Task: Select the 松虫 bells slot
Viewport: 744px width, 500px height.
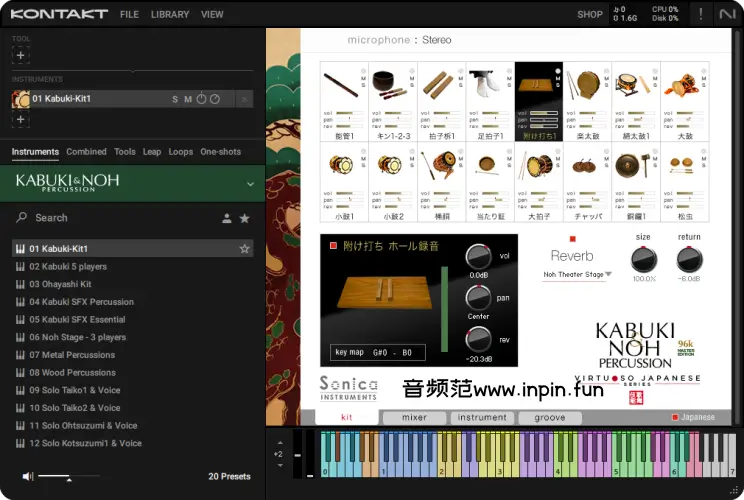Action: coord(685,182)
